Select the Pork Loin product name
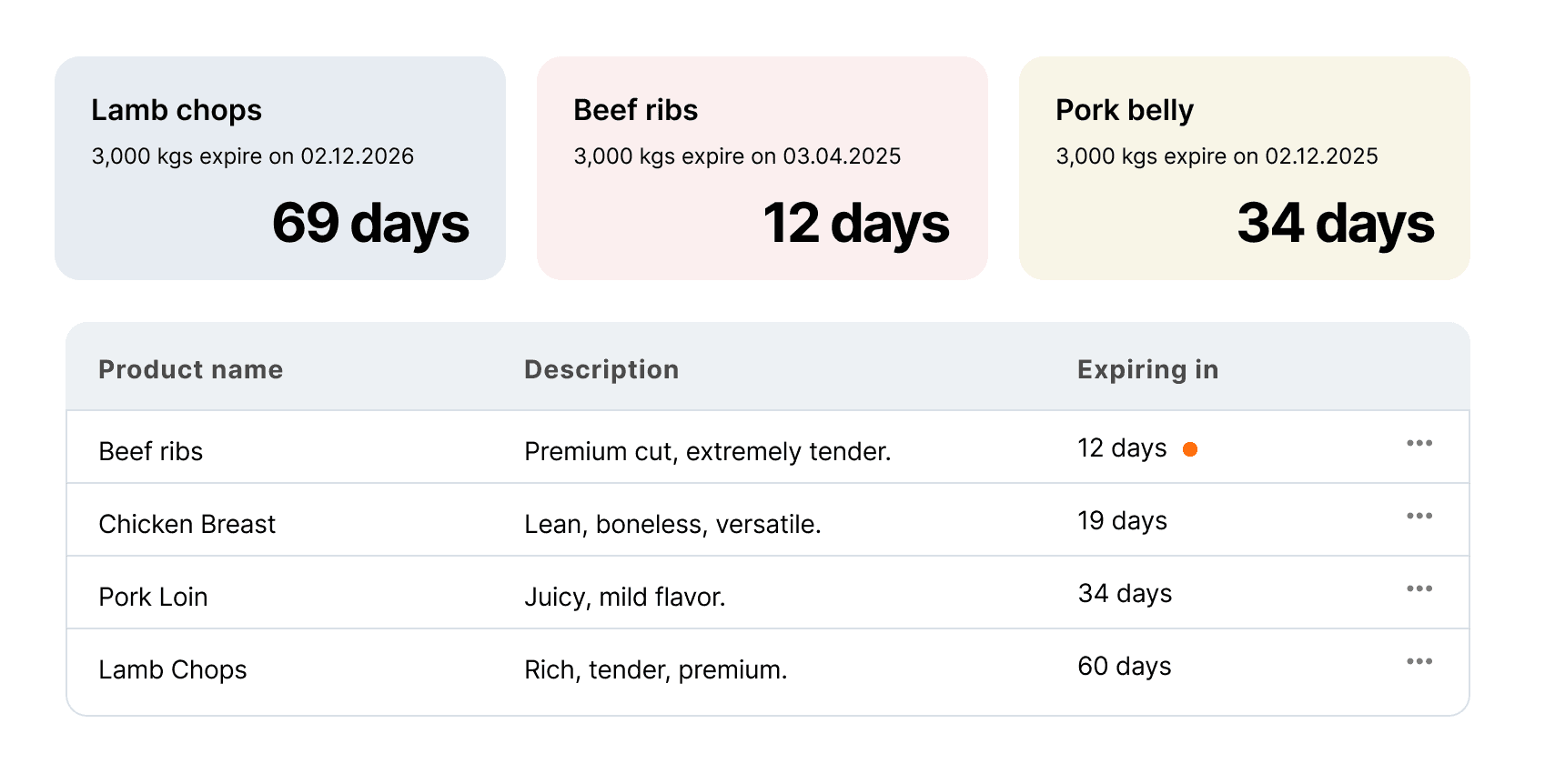1545x784 pixels. (153, 597)
